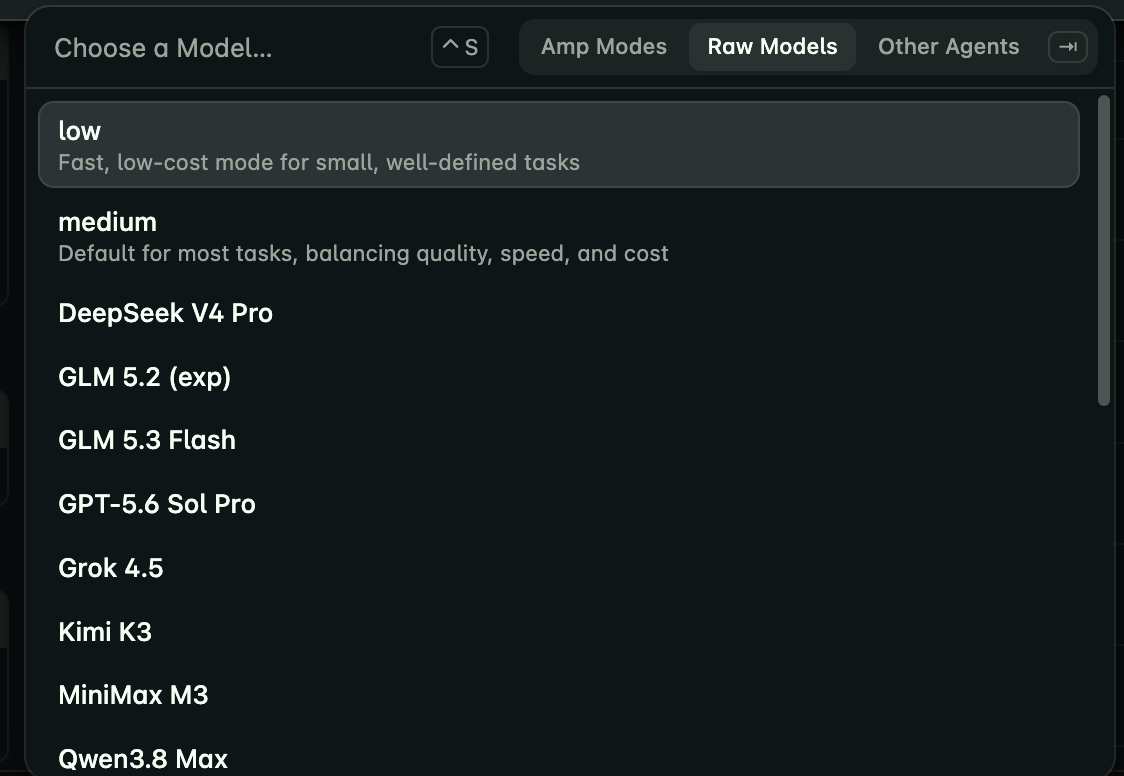Click the low mode description text
The width and height of the screenshot is (1124, 776).
click(x=319, y=163)
